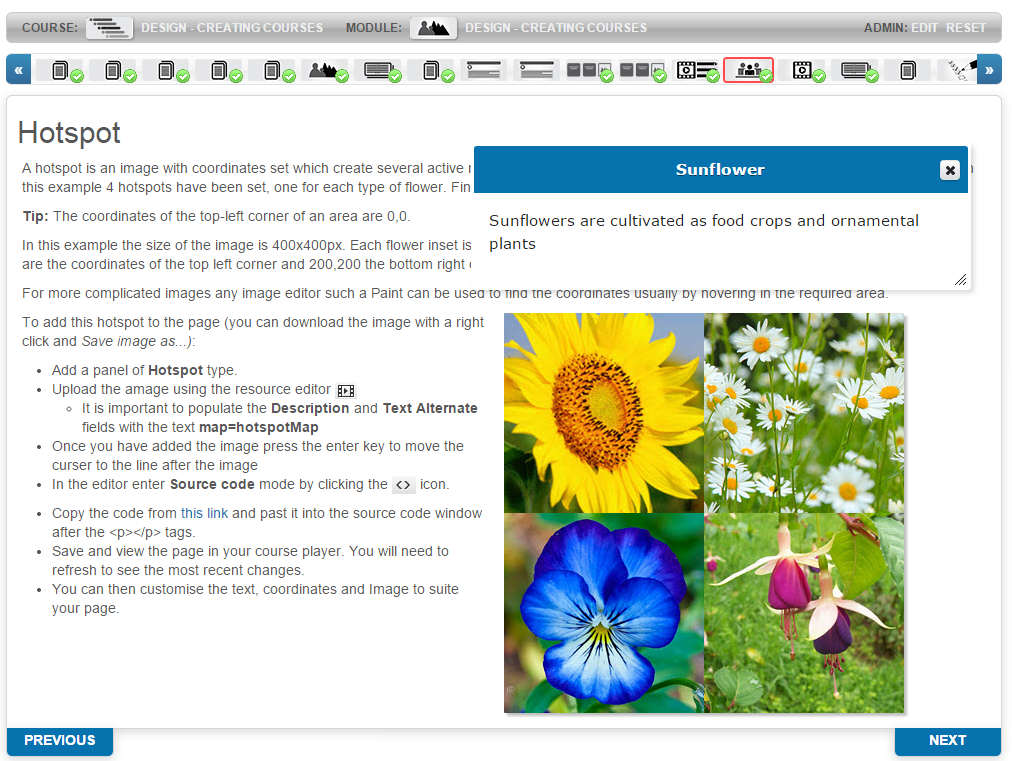
Task: Follow 'this link' to copy the code
Action: 204,513
